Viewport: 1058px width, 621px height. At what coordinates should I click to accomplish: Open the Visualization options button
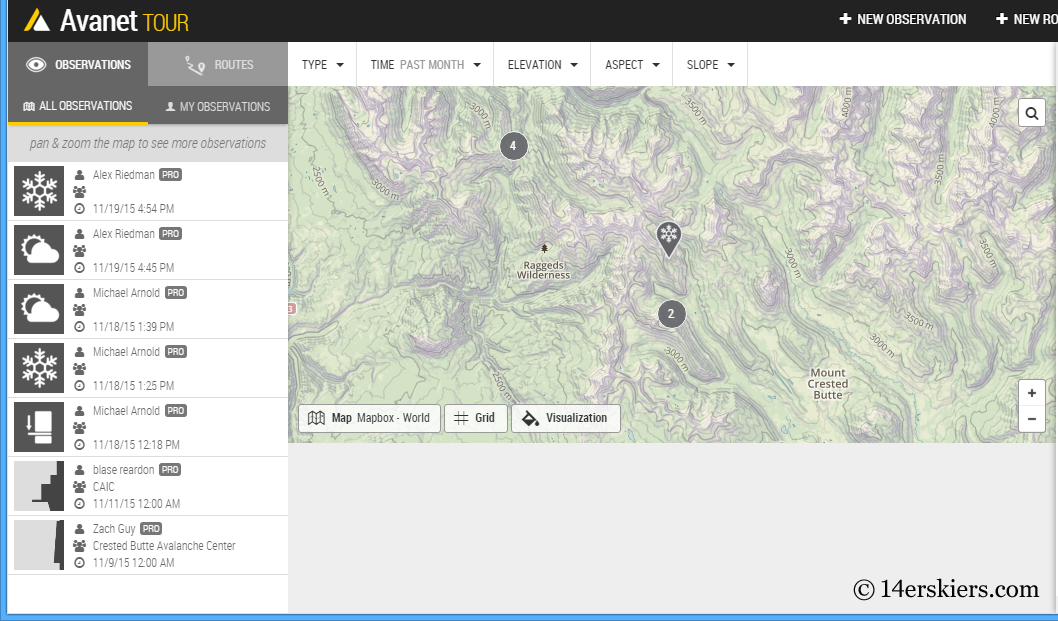point(566,418)
